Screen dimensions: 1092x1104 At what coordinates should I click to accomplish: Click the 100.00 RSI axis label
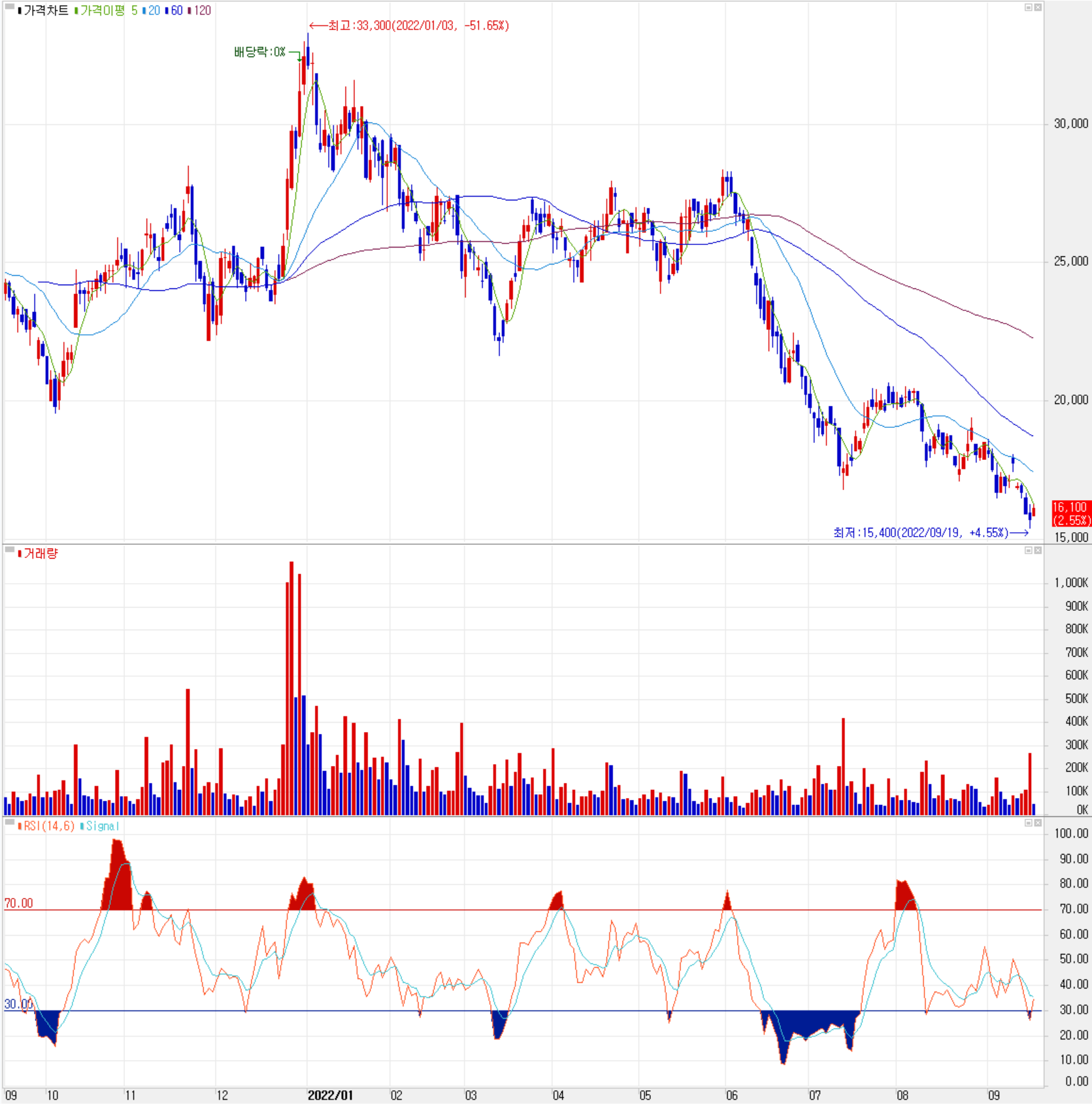pyautogui.click(x=1071, y=833)
